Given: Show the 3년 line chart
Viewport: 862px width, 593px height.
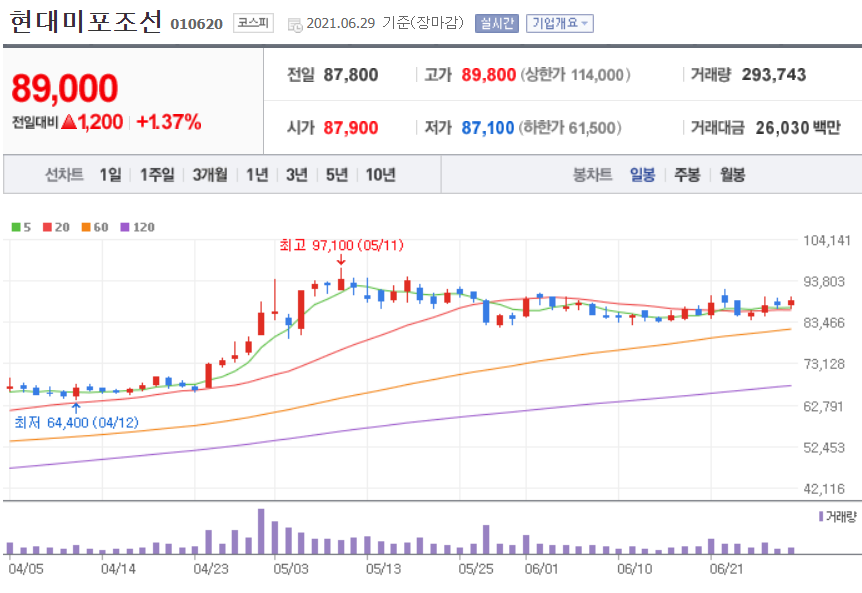Looking at the screenshot, I should (x=297, y=175).
